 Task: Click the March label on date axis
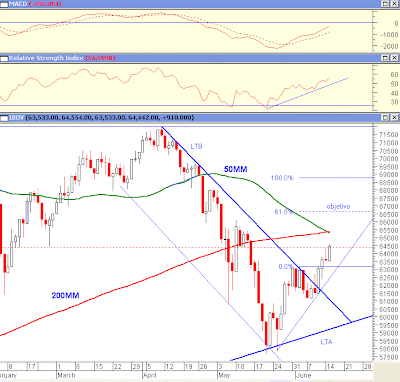[66, 375]
